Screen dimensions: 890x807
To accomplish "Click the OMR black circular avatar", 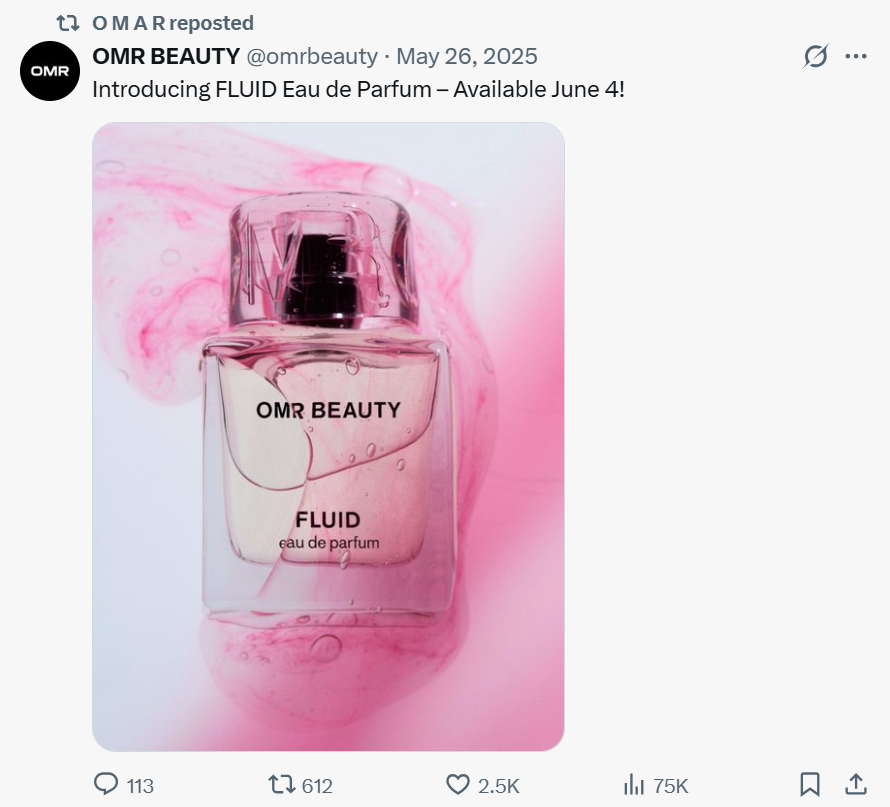I will tap(50, 71).
